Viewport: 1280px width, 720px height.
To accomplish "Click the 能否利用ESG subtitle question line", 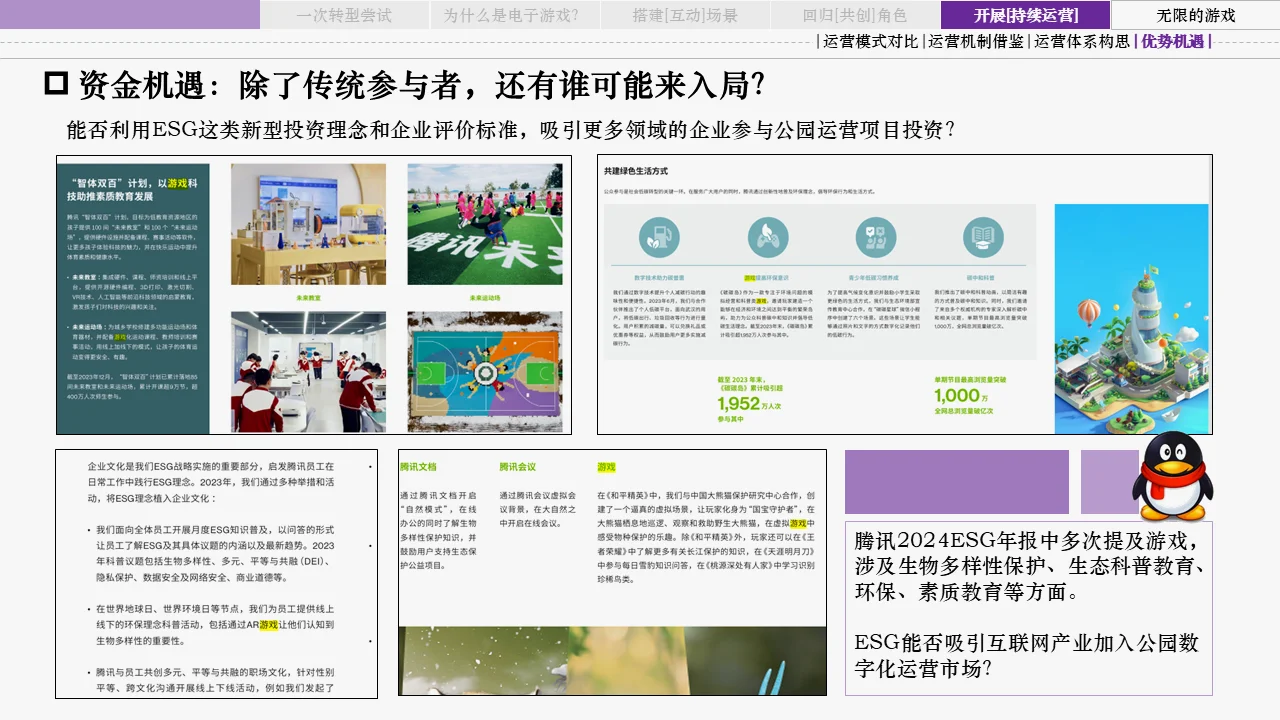I will point(510,130).
